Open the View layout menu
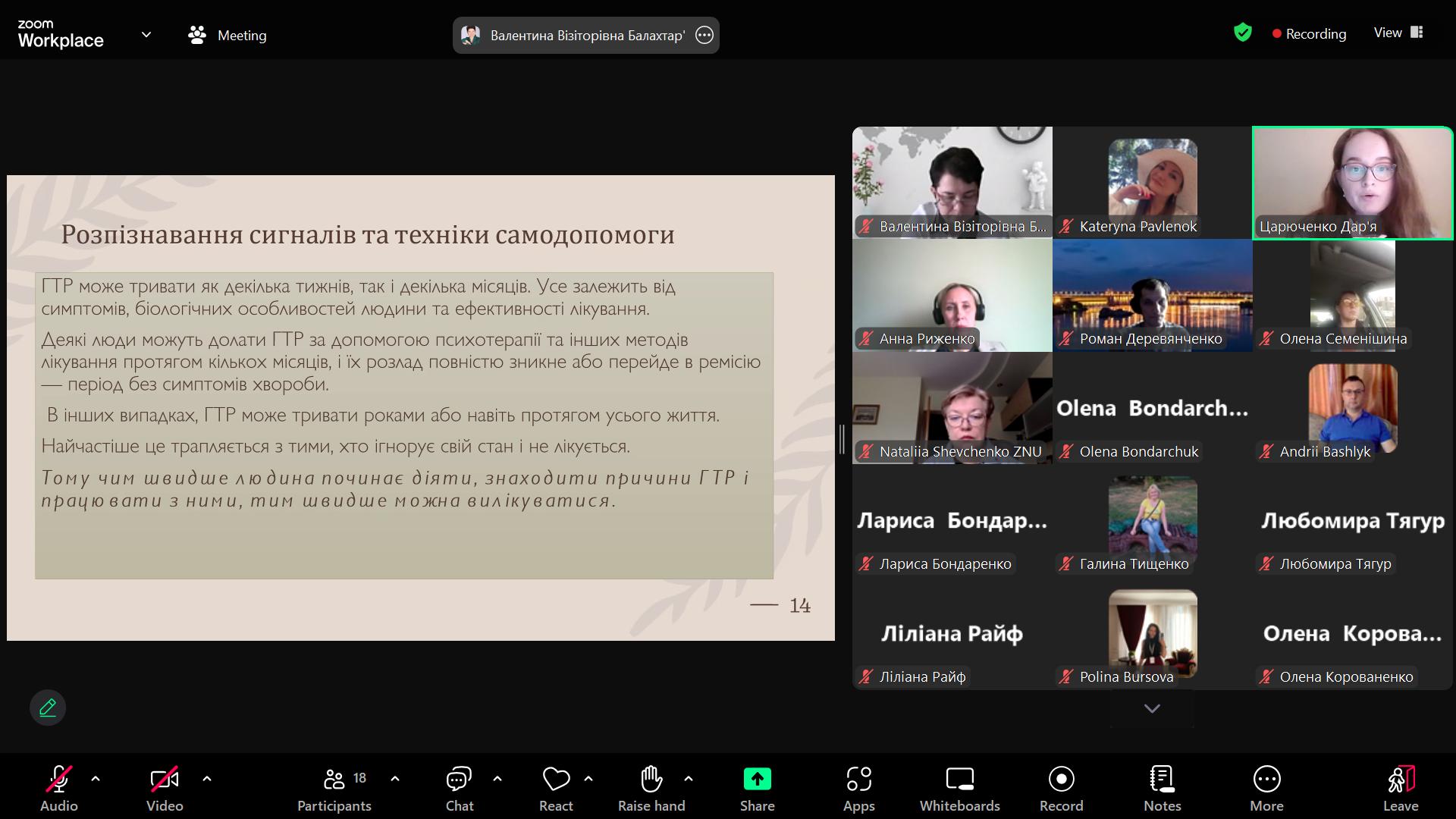 coord(1398,33)
